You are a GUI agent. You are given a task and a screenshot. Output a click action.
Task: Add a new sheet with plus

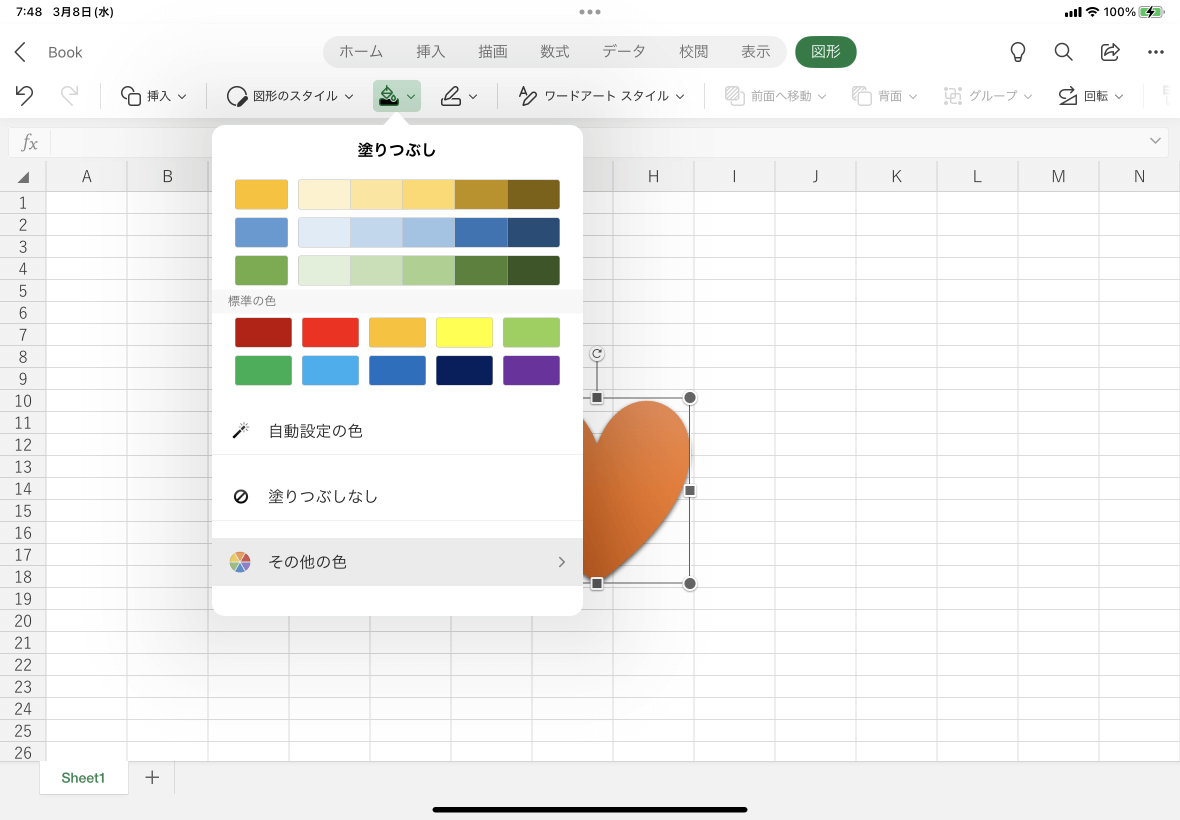pos(152,777)
